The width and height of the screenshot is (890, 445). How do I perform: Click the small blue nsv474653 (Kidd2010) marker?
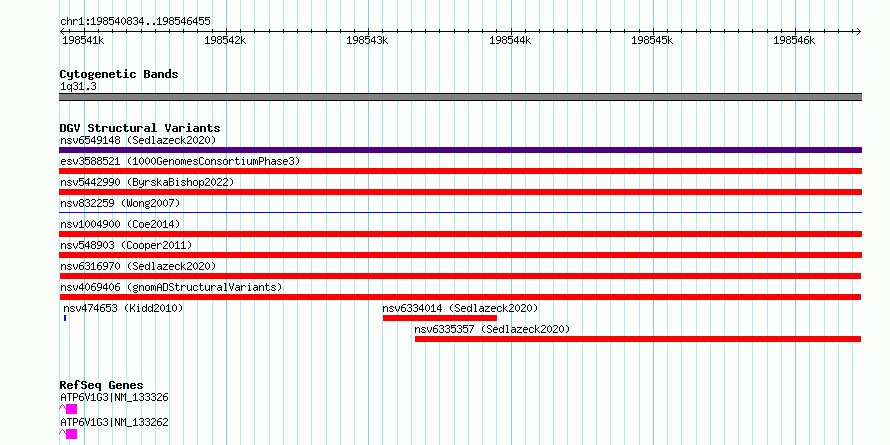click(x=65, y=318)
